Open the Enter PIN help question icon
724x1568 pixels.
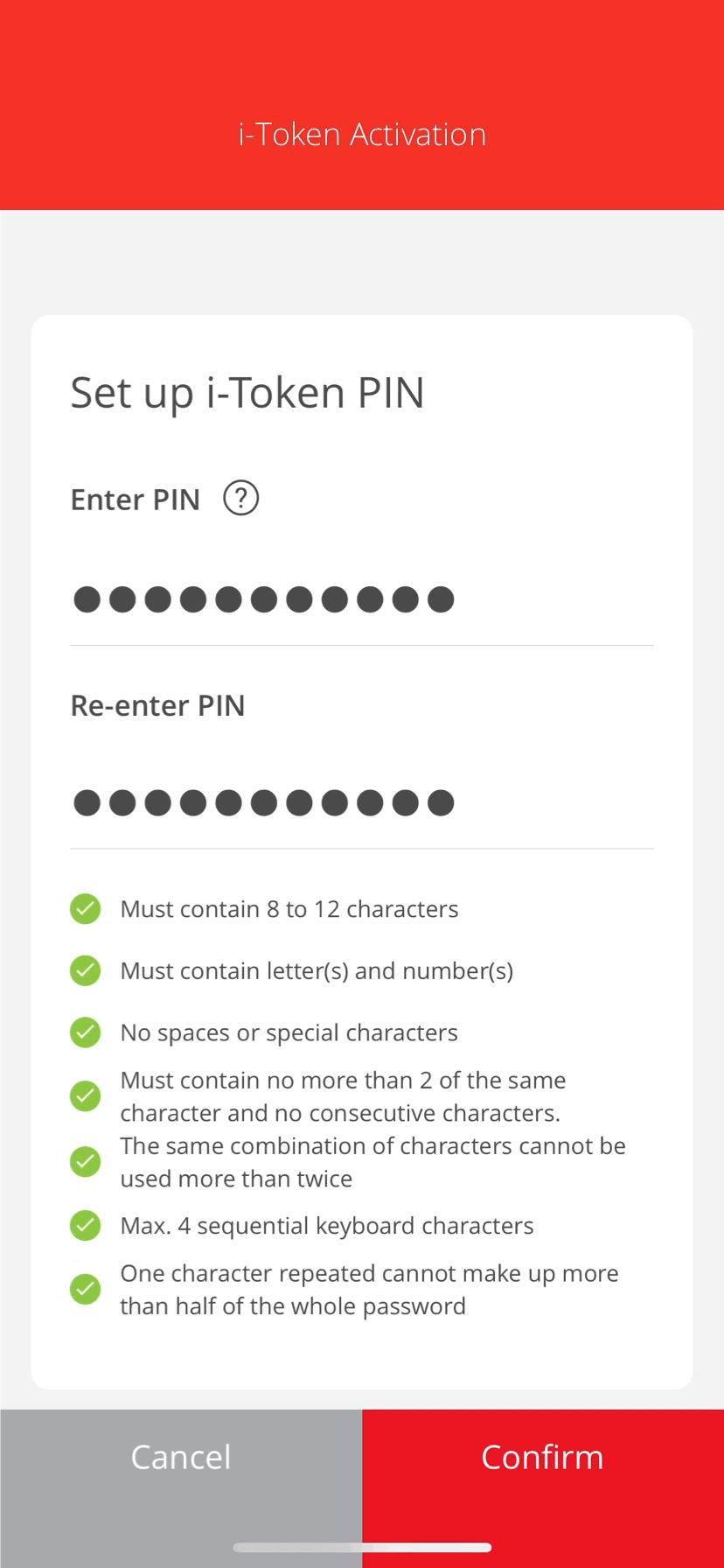coord(240,499)
